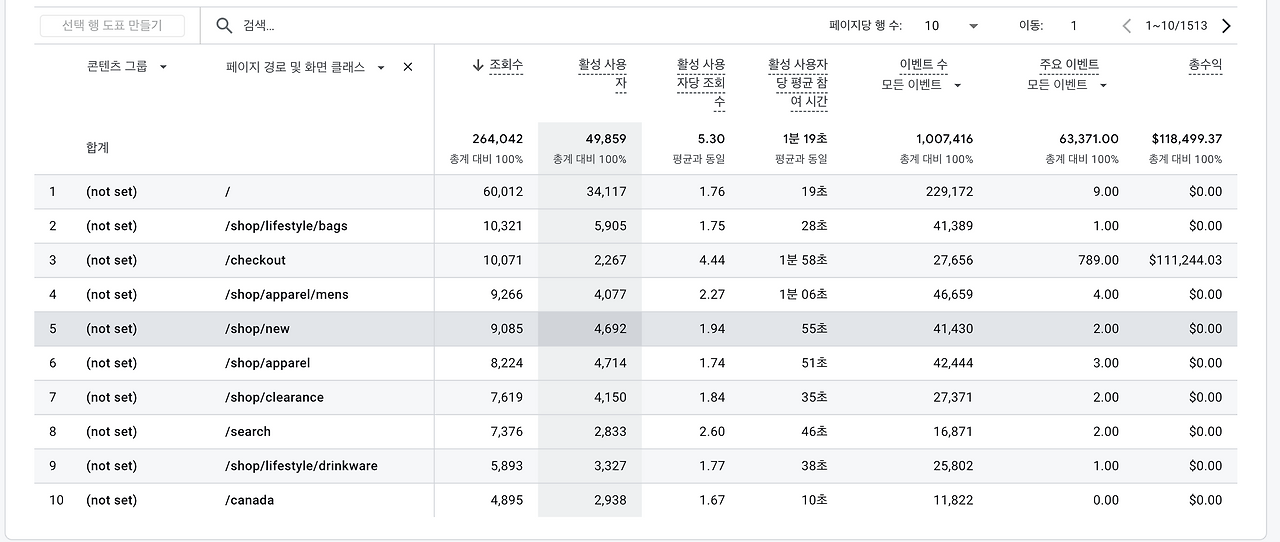Click key events value 789.00
This screenshot has width=1280, height=542.
point(1098,260)
